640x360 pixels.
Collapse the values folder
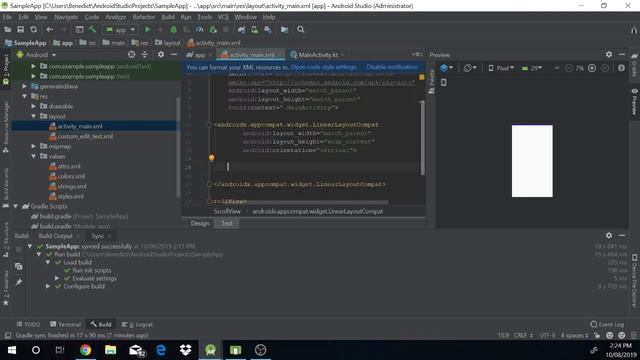[x=34, y=156]
